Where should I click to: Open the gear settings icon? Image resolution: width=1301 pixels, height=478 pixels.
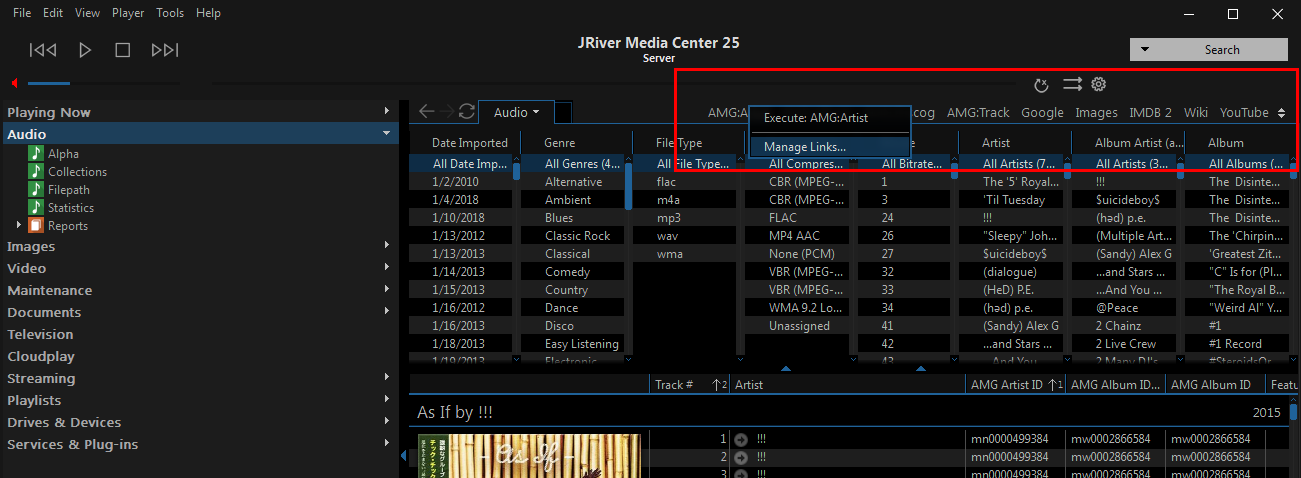coord(1098,85)
